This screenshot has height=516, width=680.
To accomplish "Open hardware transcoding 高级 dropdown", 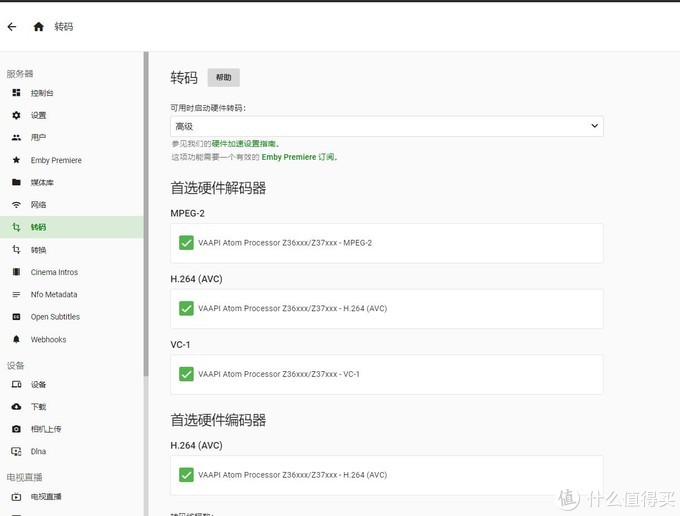I will click(387, 126).
